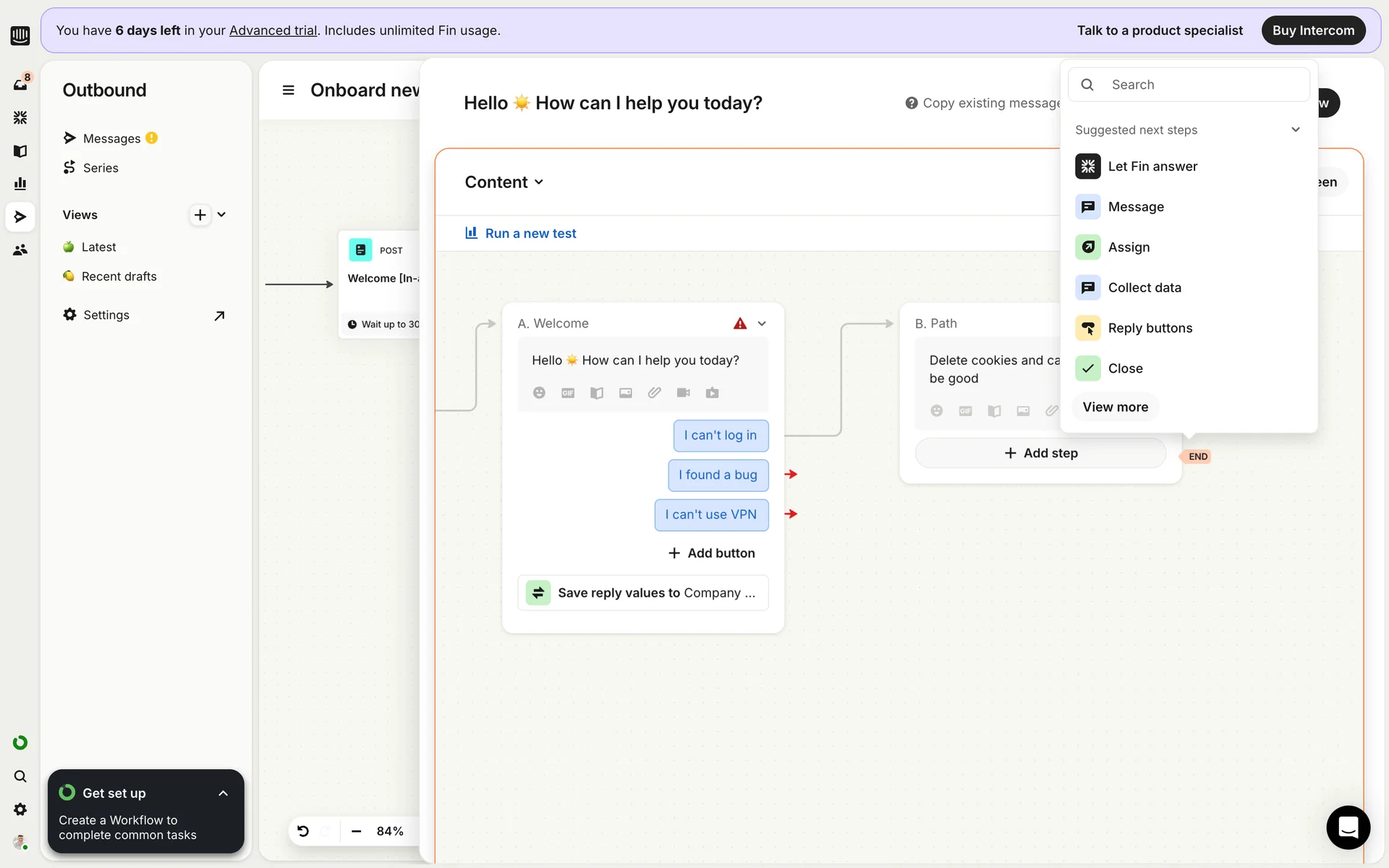Expand the Content dropdown
The width and height of the screenshot is (1389, 868).
504,182
